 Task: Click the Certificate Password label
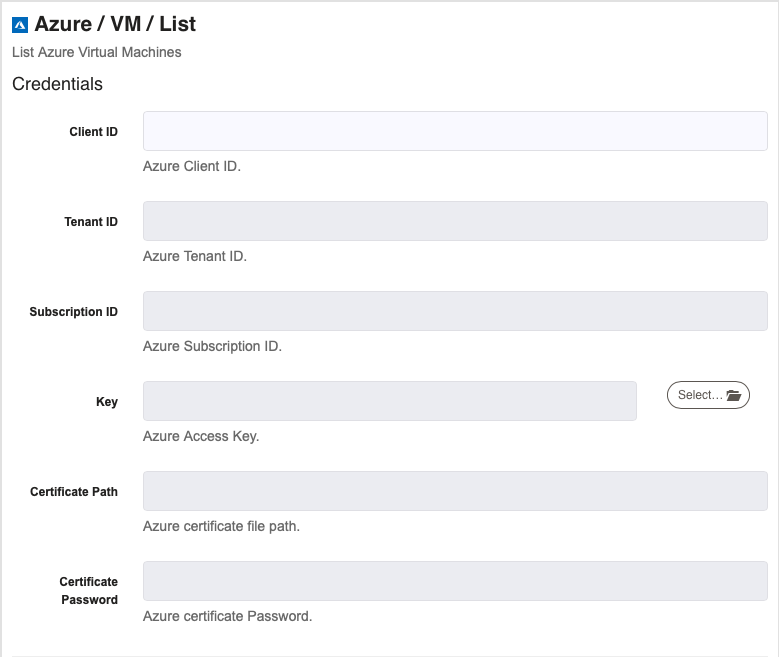click(x=89, y=590)
